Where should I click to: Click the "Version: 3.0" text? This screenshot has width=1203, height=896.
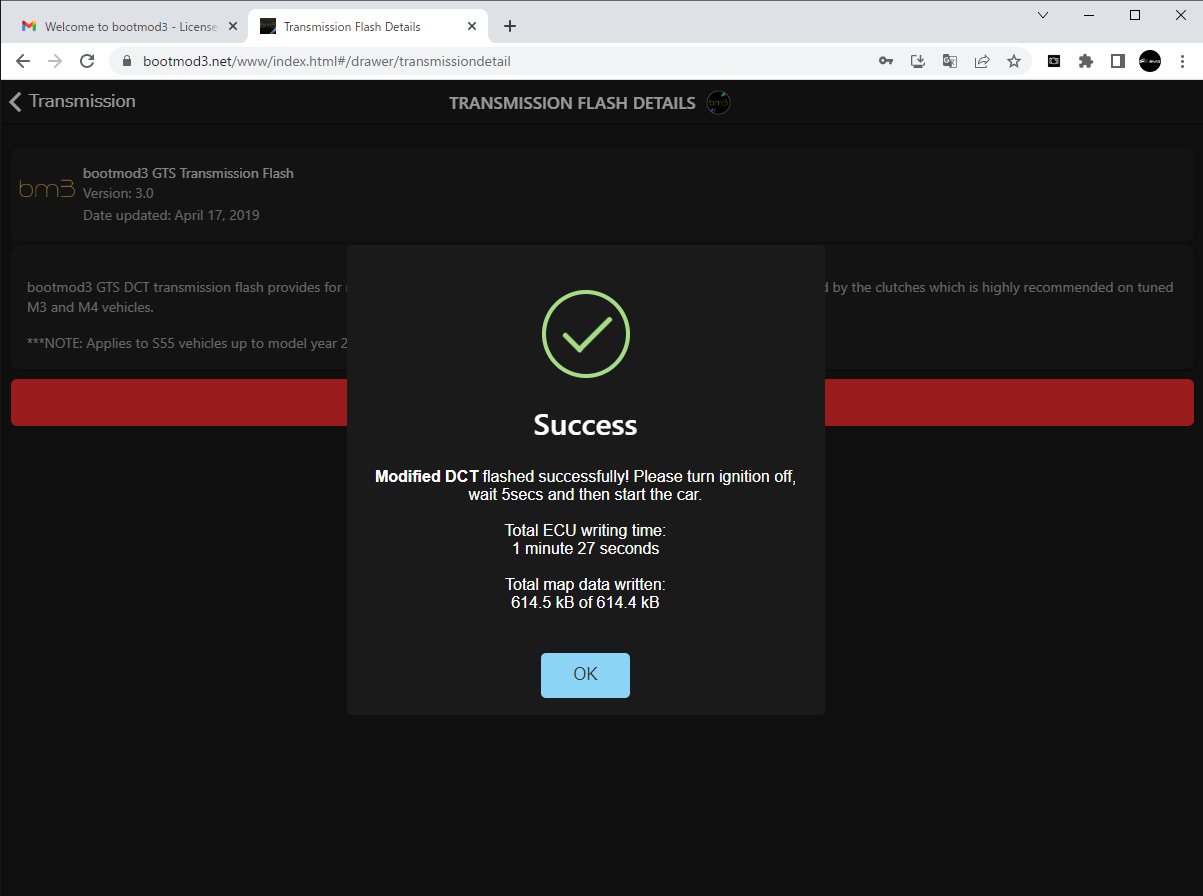pyautogui.click(x=118, y=193)
